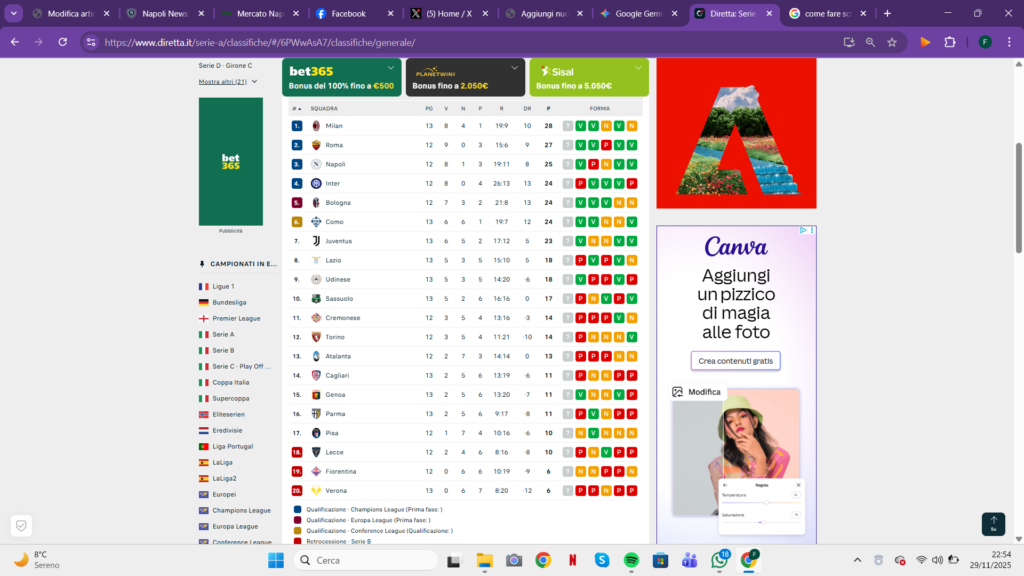The image size is (1024, 576).
Task: Click the page vertical scrollbar
Action: [1018, 198]
